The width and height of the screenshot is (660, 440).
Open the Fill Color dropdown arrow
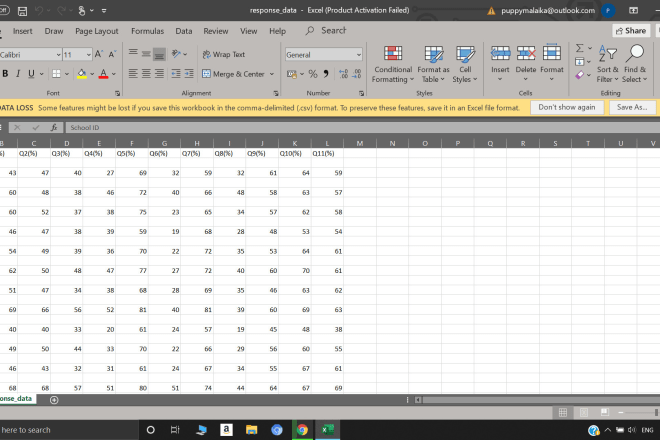(x=92, y=74)
